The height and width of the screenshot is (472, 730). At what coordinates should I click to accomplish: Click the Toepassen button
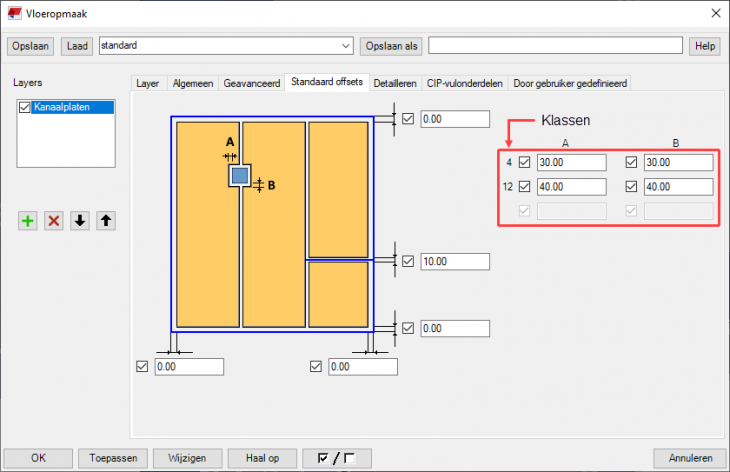[113, 458]
